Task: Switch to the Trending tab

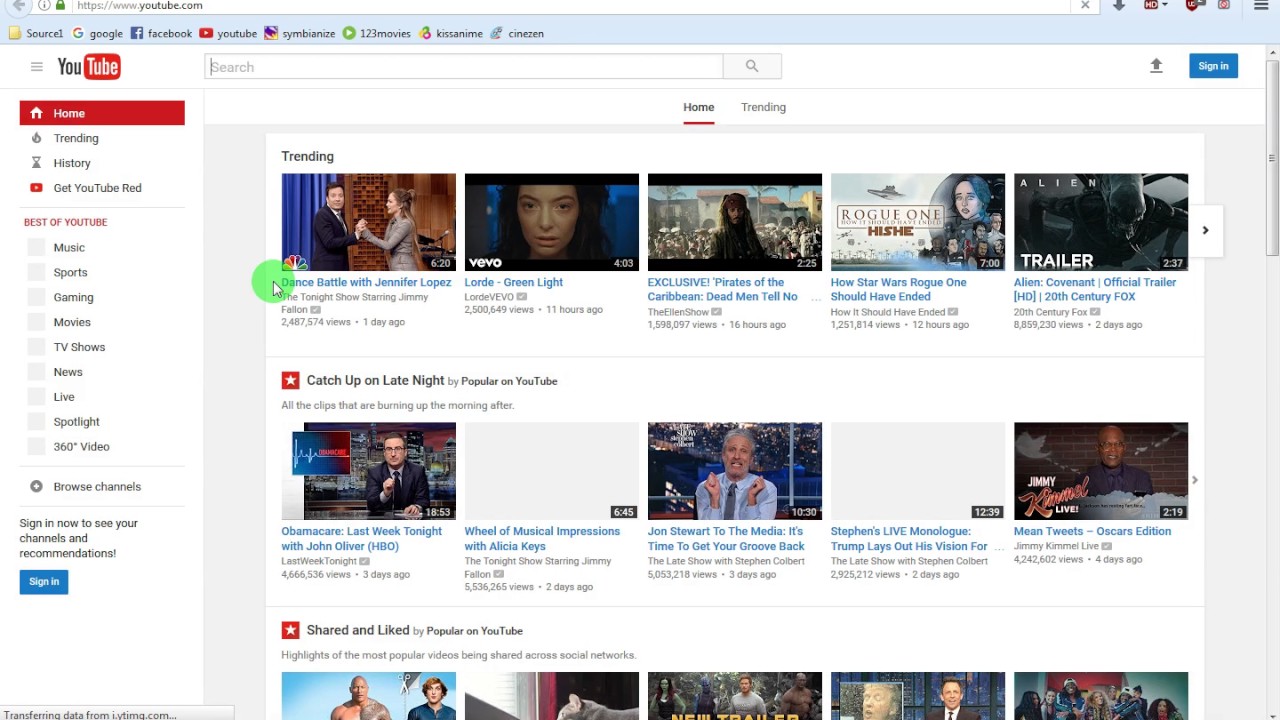Action: (x=763, y=107)
